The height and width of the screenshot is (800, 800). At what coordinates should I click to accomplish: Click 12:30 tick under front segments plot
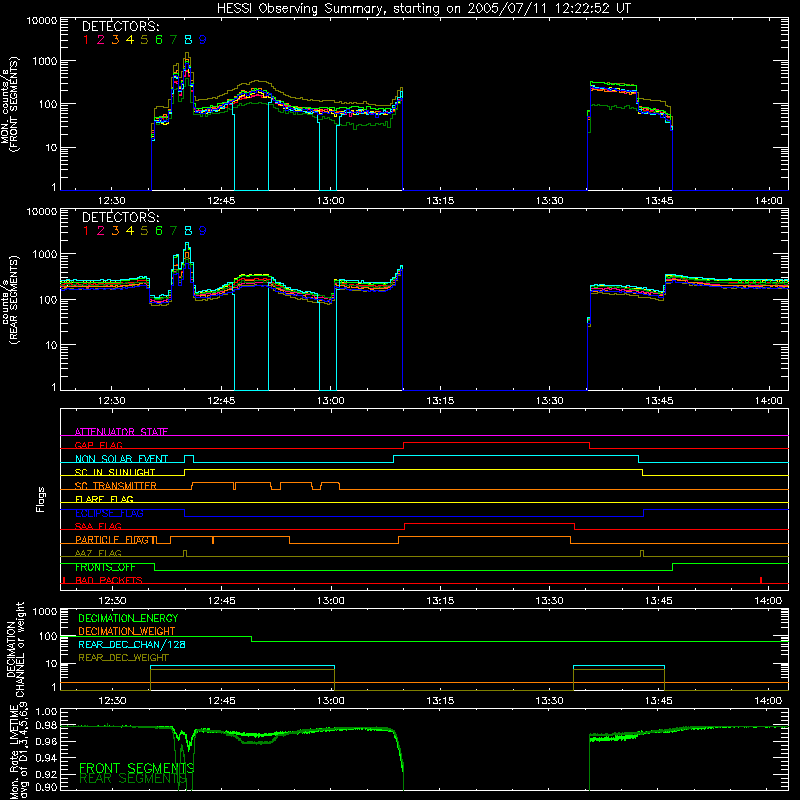[112, 201]
